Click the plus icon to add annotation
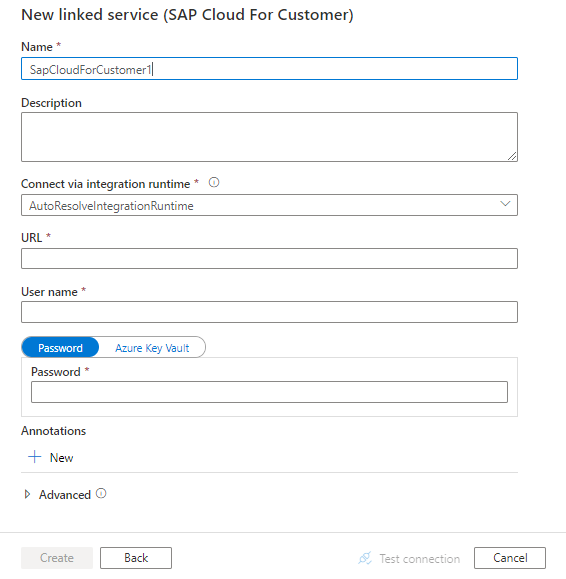The image size is (566, 579). click(35, 457)
